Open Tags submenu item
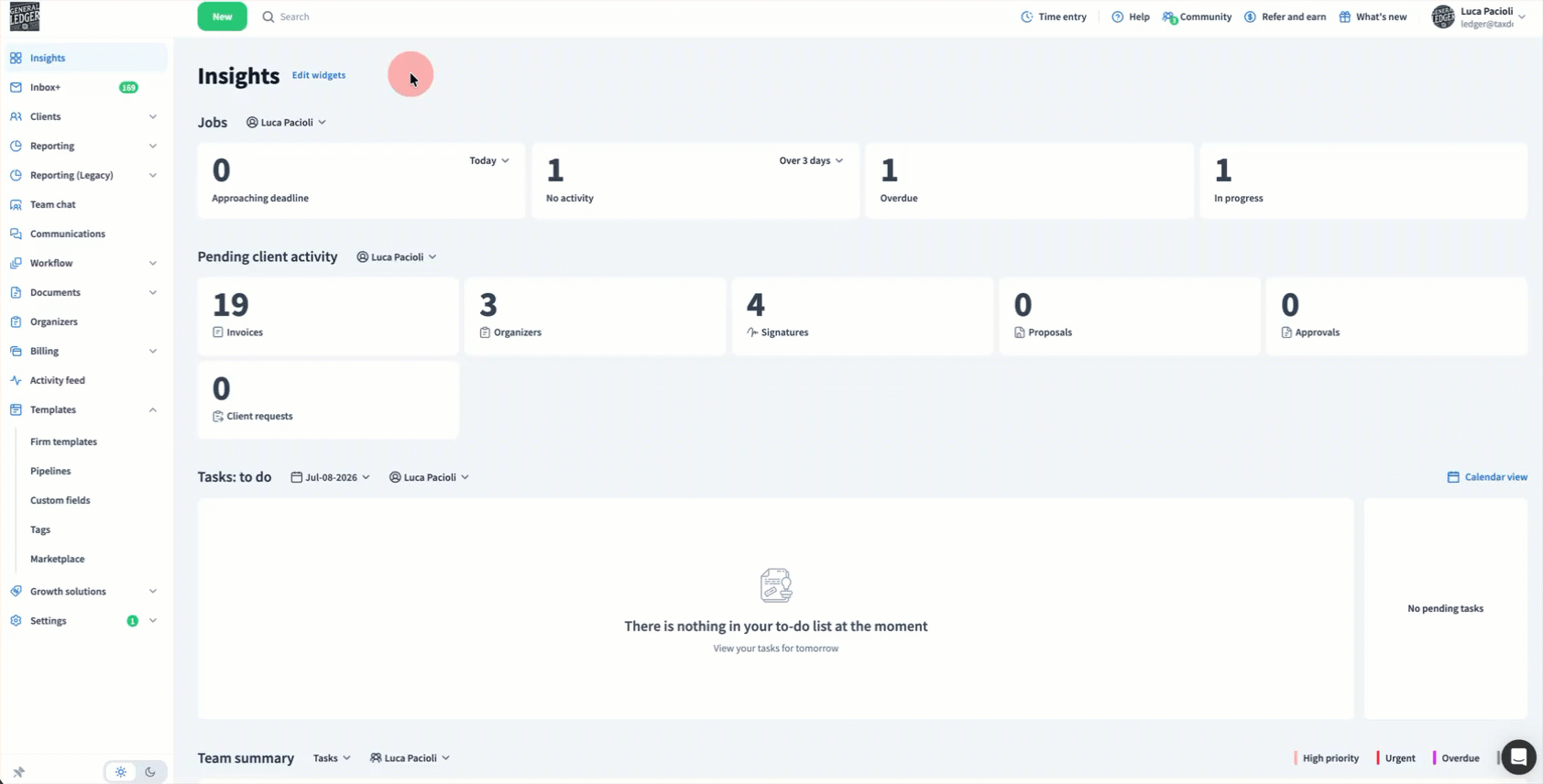Image resolution: width=1543 pixels, height=784 pixels. (x=40, y=529)
